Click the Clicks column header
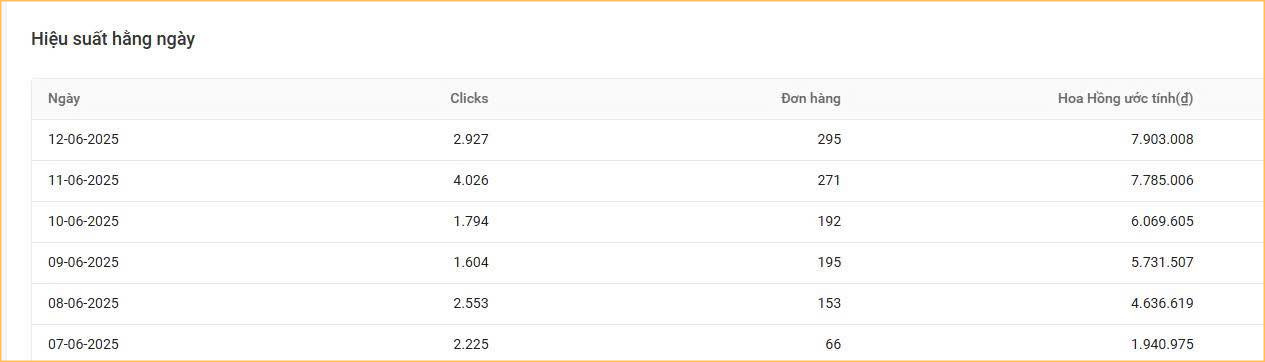This screenshot has width=1265, height=362. (x=469, y=98)
